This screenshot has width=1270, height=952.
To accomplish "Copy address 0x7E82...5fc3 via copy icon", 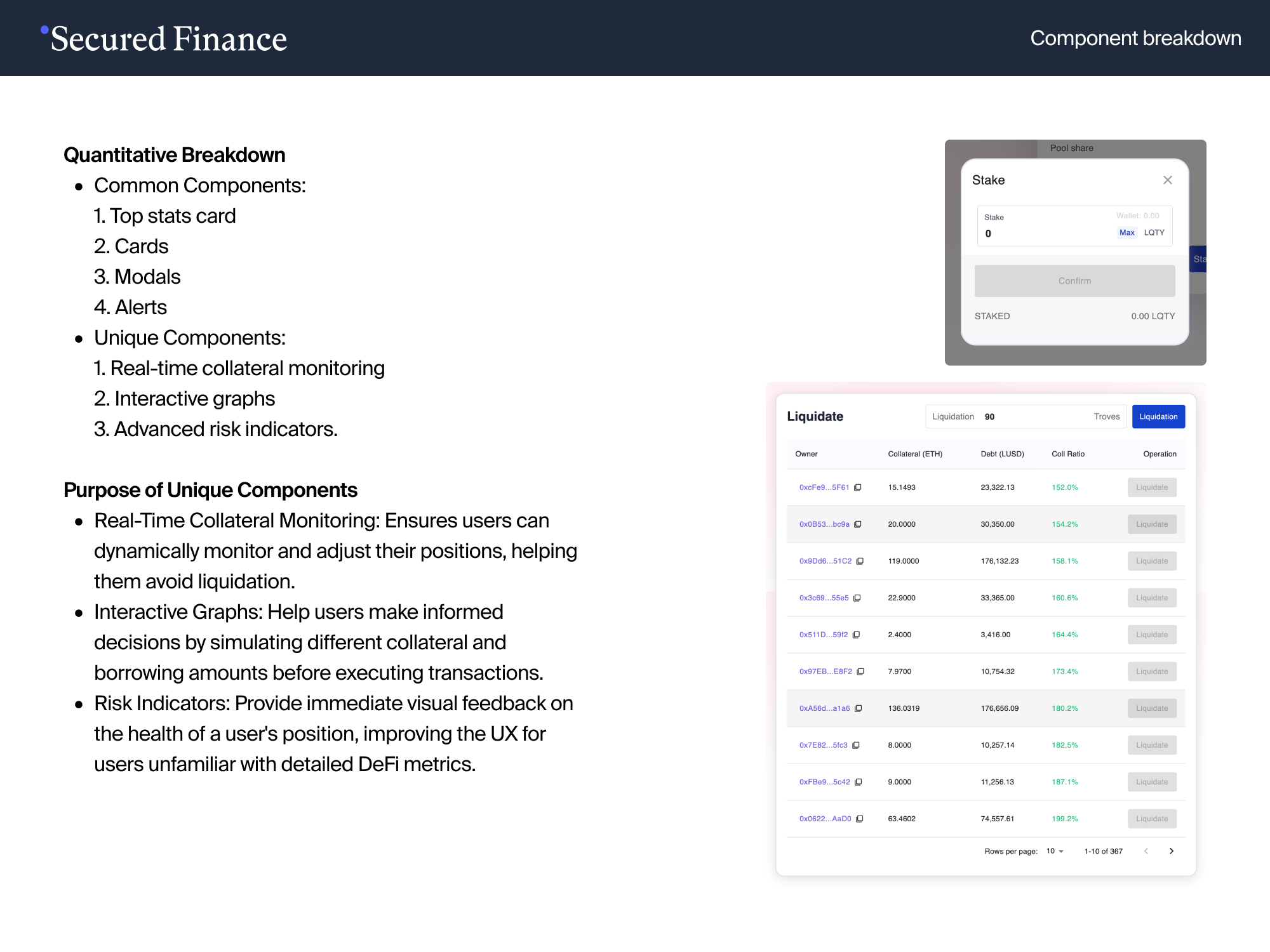I will click(856, 745).
